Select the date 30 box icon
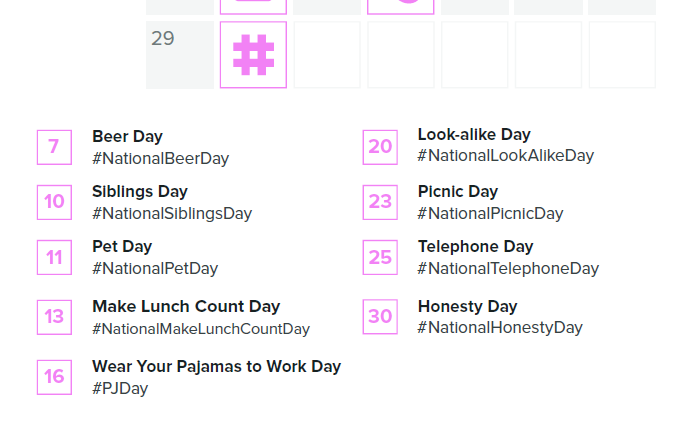 (x=380, y=317)
